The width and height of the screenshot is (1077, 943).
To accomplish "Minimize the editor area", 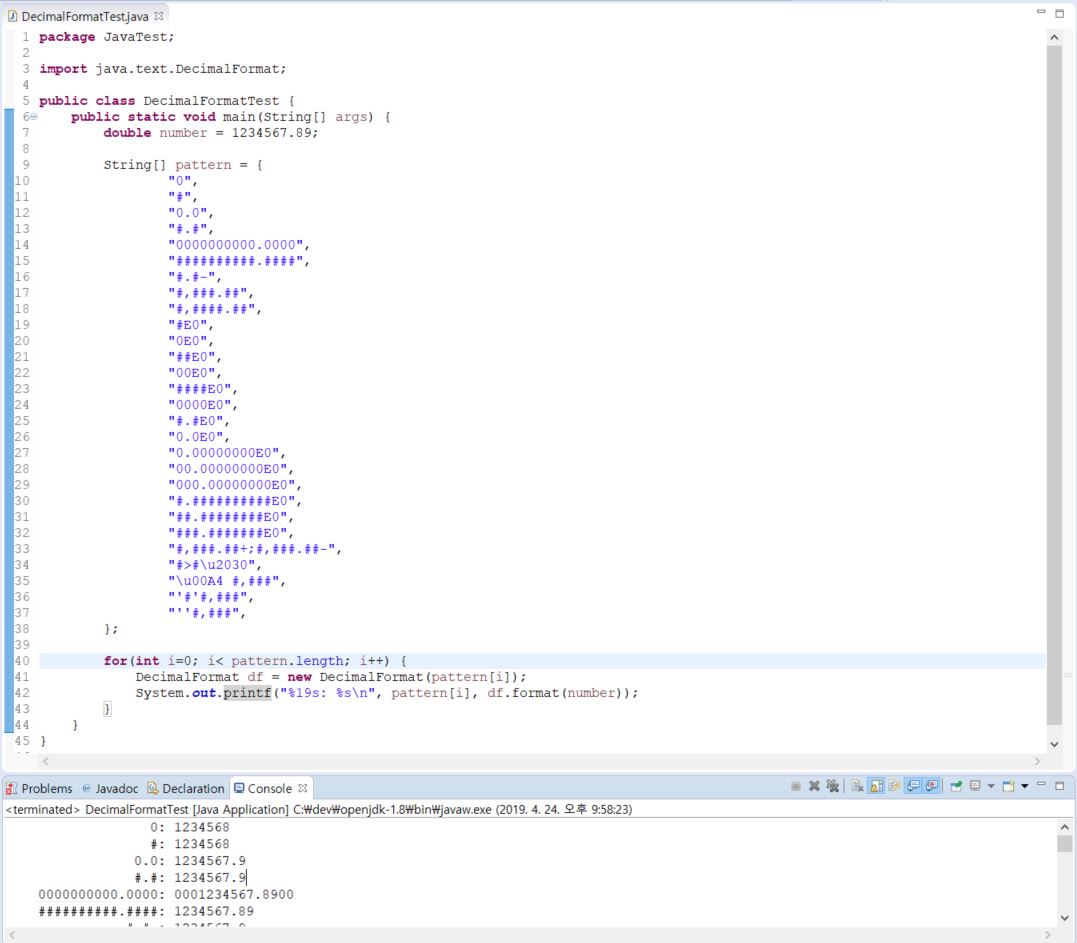I will point(1041,12).
